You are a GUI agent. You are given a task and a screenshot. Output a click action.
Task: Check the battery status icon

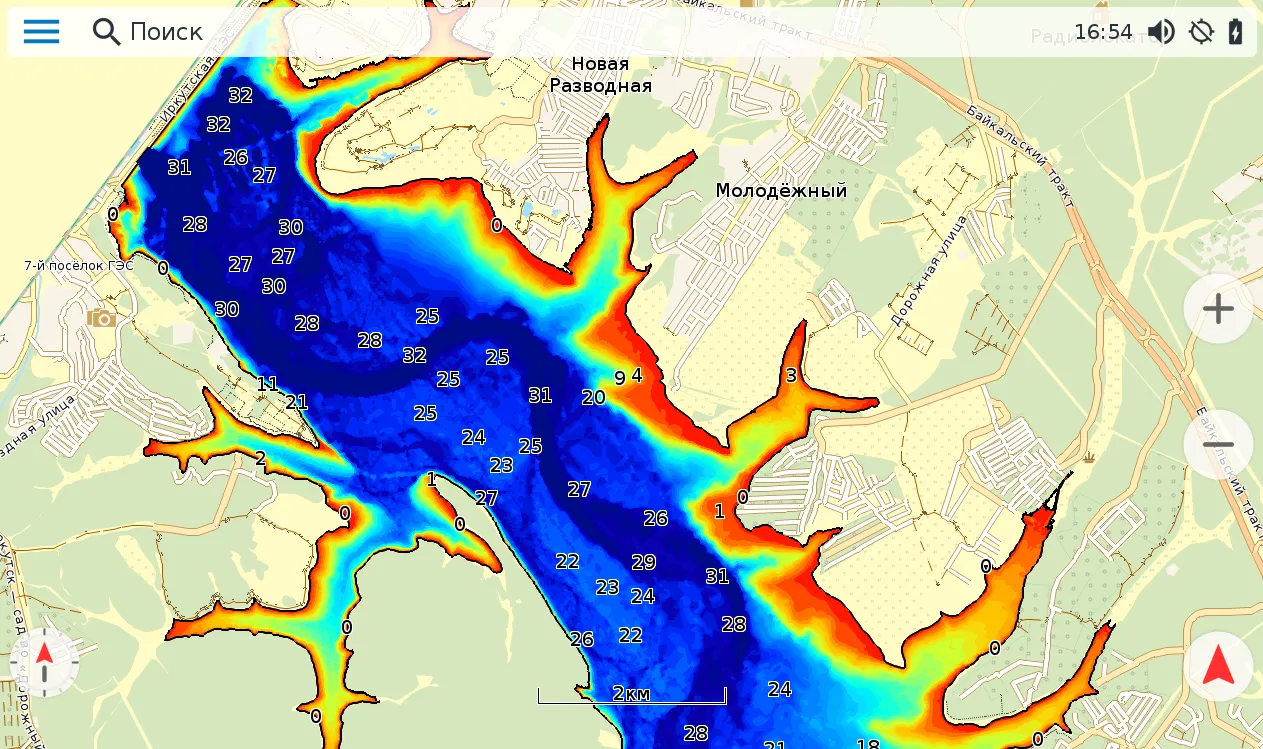pos(1236,32)
